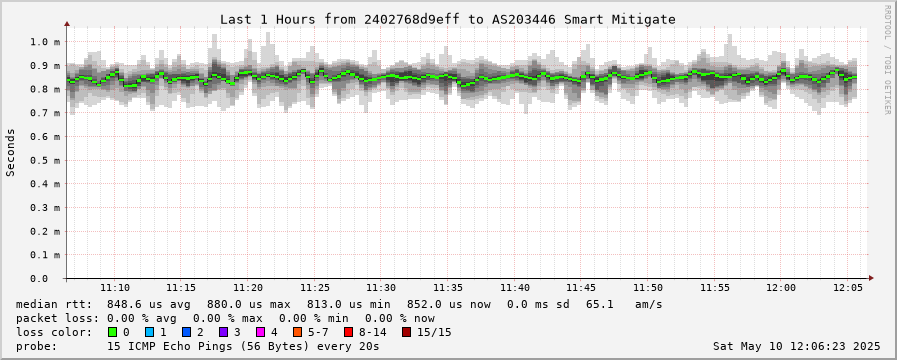The image size is (897, 360).
Task: Click the "0.3 m" y-axis value
Action: (45, 208)
